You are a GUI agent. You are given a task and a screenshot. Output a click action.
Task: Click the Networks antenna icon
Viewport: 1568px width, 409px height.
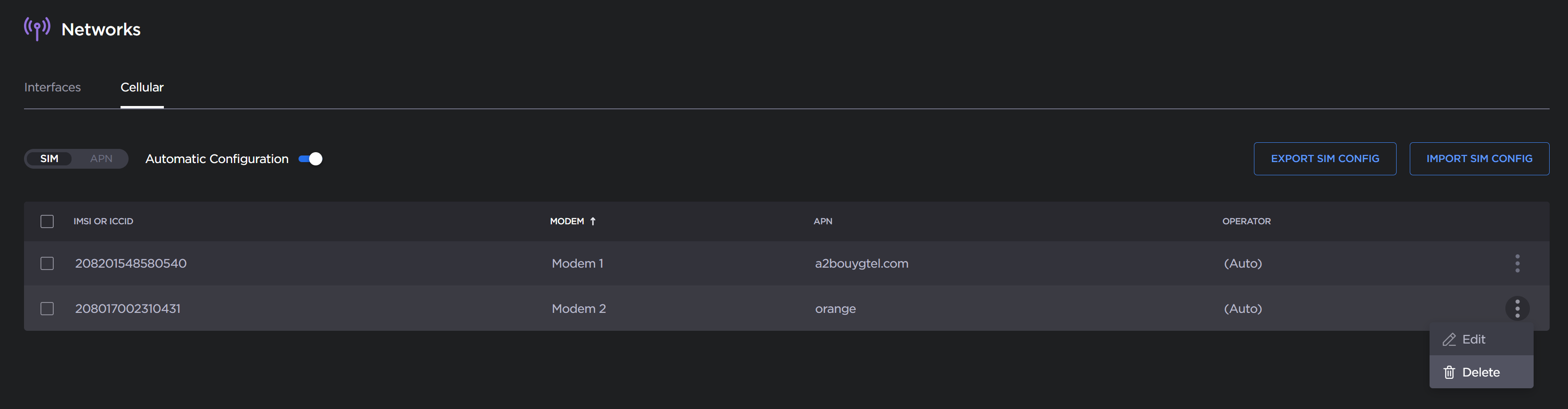click(37, 29)
